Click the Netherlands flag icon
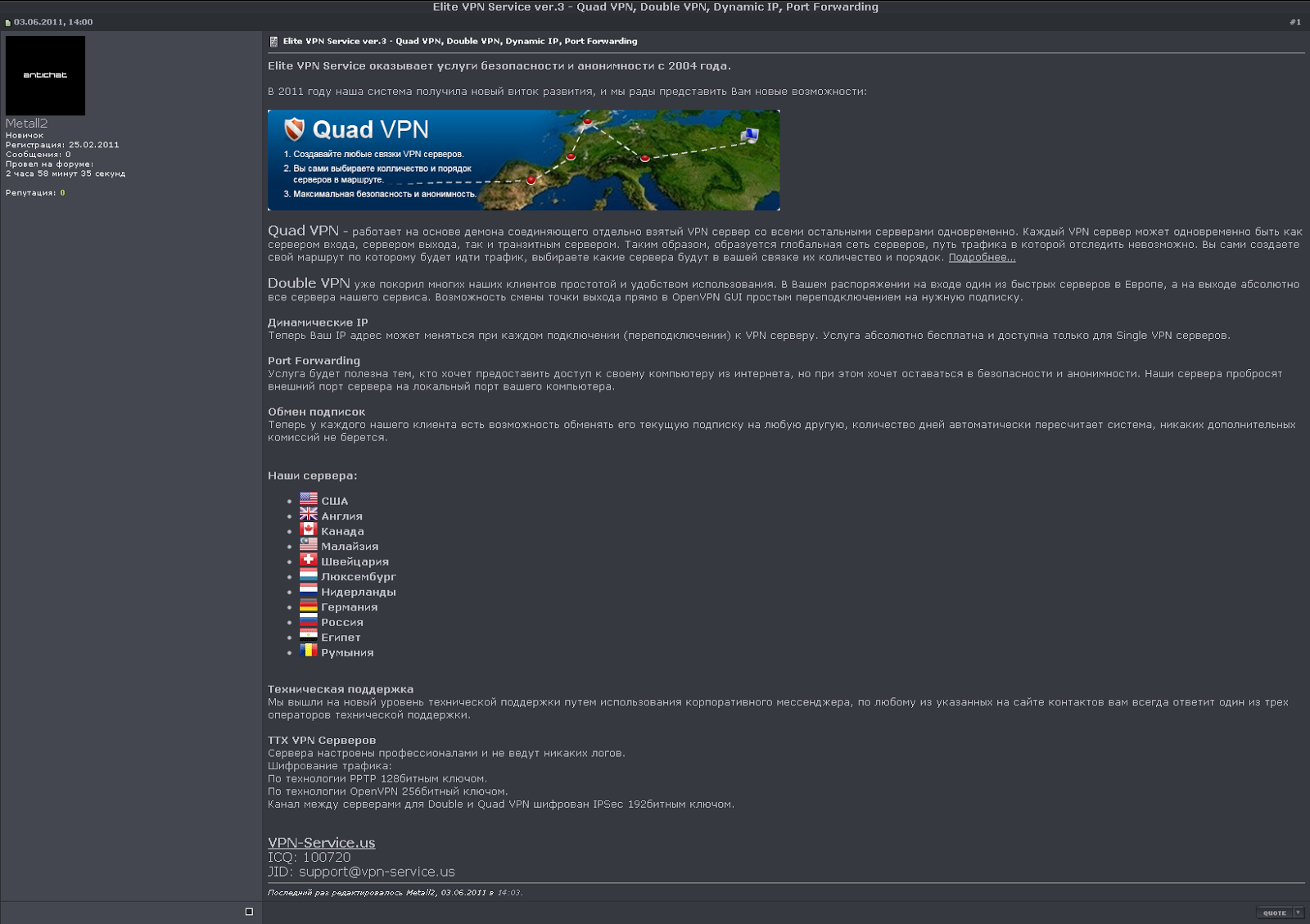 pyautogui.click(x=308, y=589)
